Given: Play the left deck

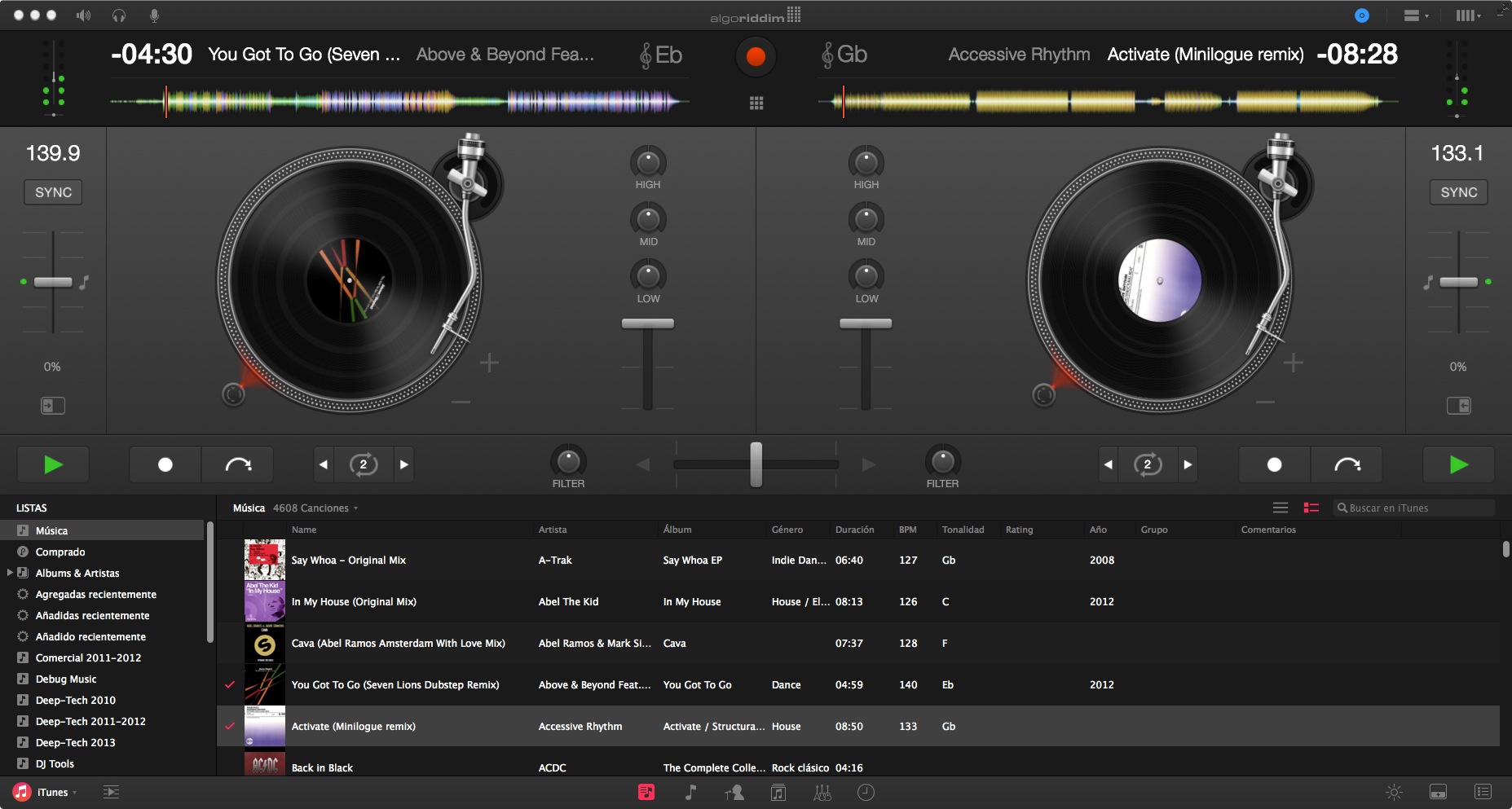Looking at the screenshot, I should tap(53, 464).
